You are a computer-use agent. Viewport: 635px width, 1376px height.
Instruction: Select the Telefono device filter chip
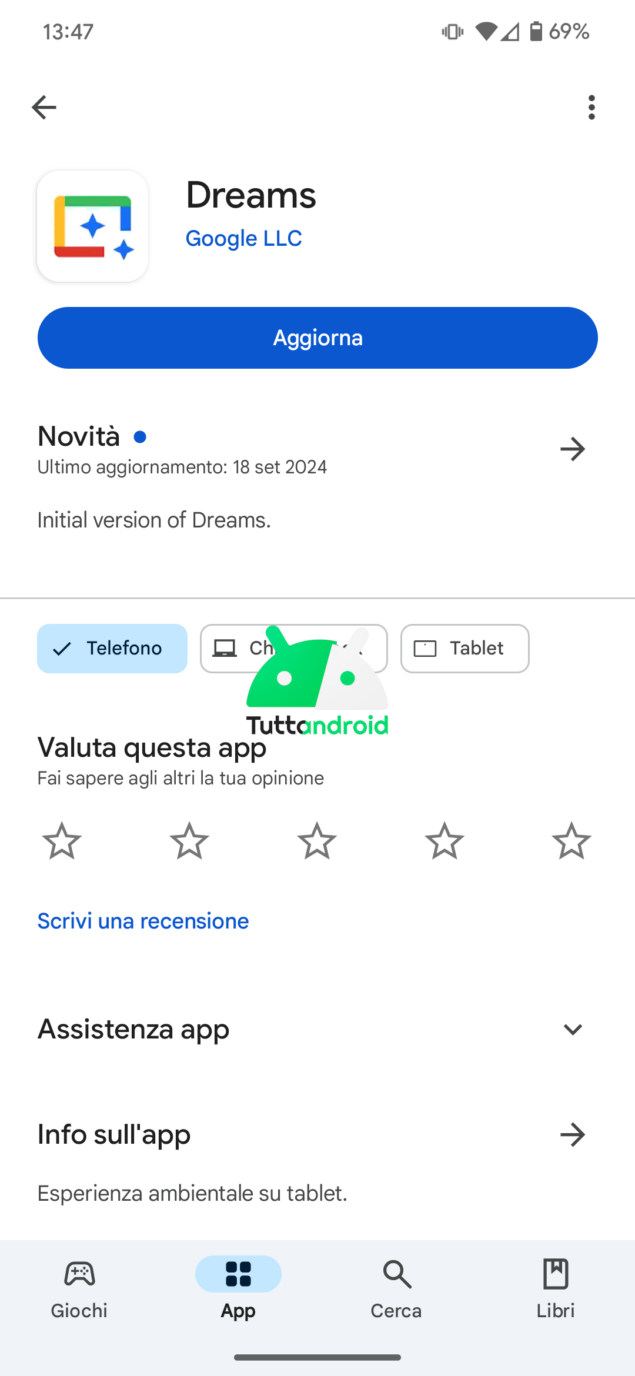pyautogui.click(x=112, y=648)
